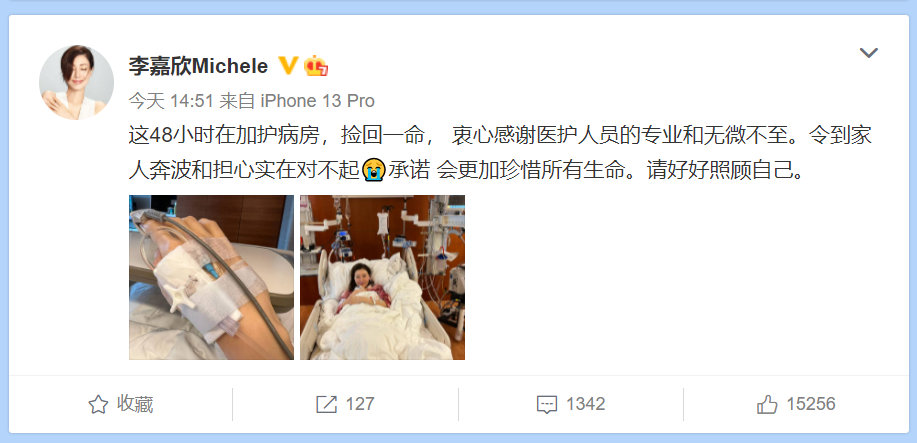Click the crown membership badge icon
Image resolution: width=917 pixels, height=443 pixels.
click(x=316, y=66)
